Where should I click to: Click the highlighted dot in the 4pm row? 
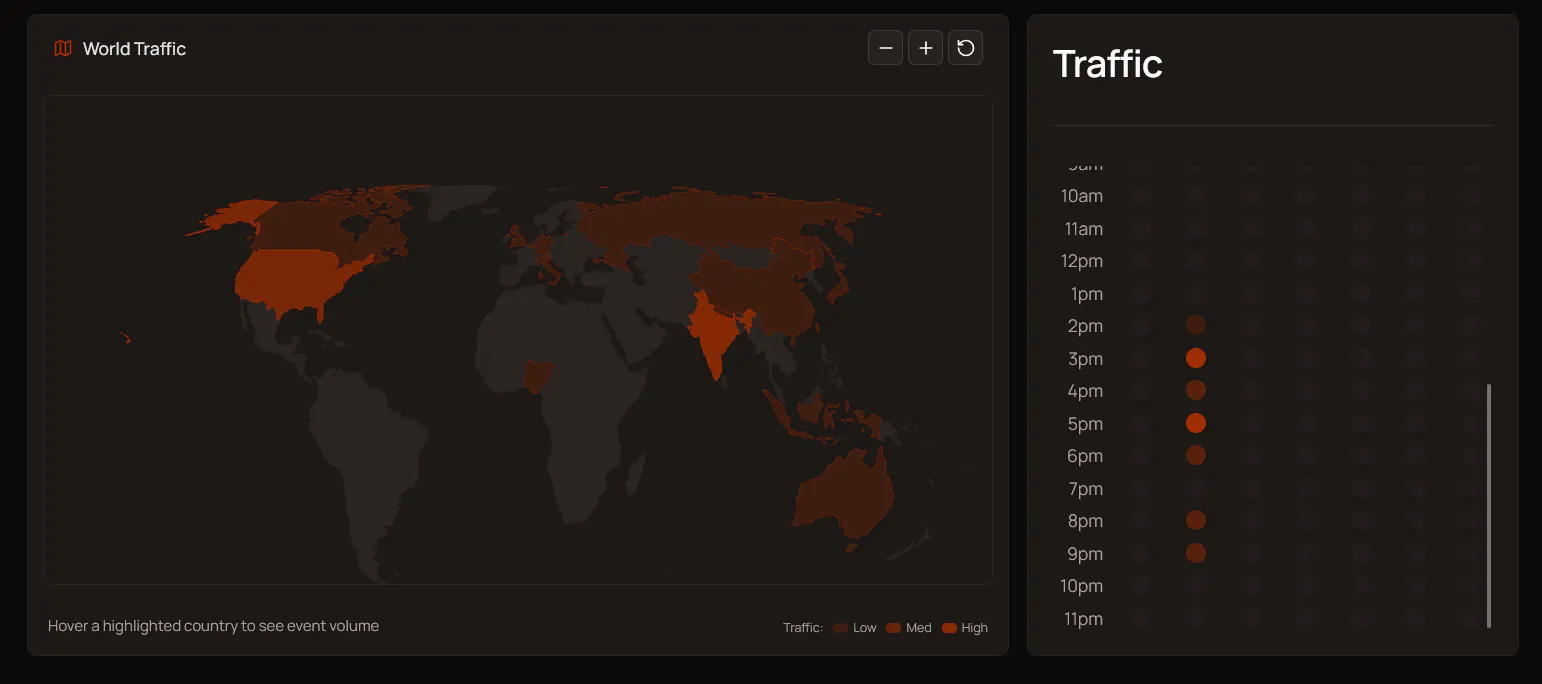pyautogui.click(x=1195, y=390)
